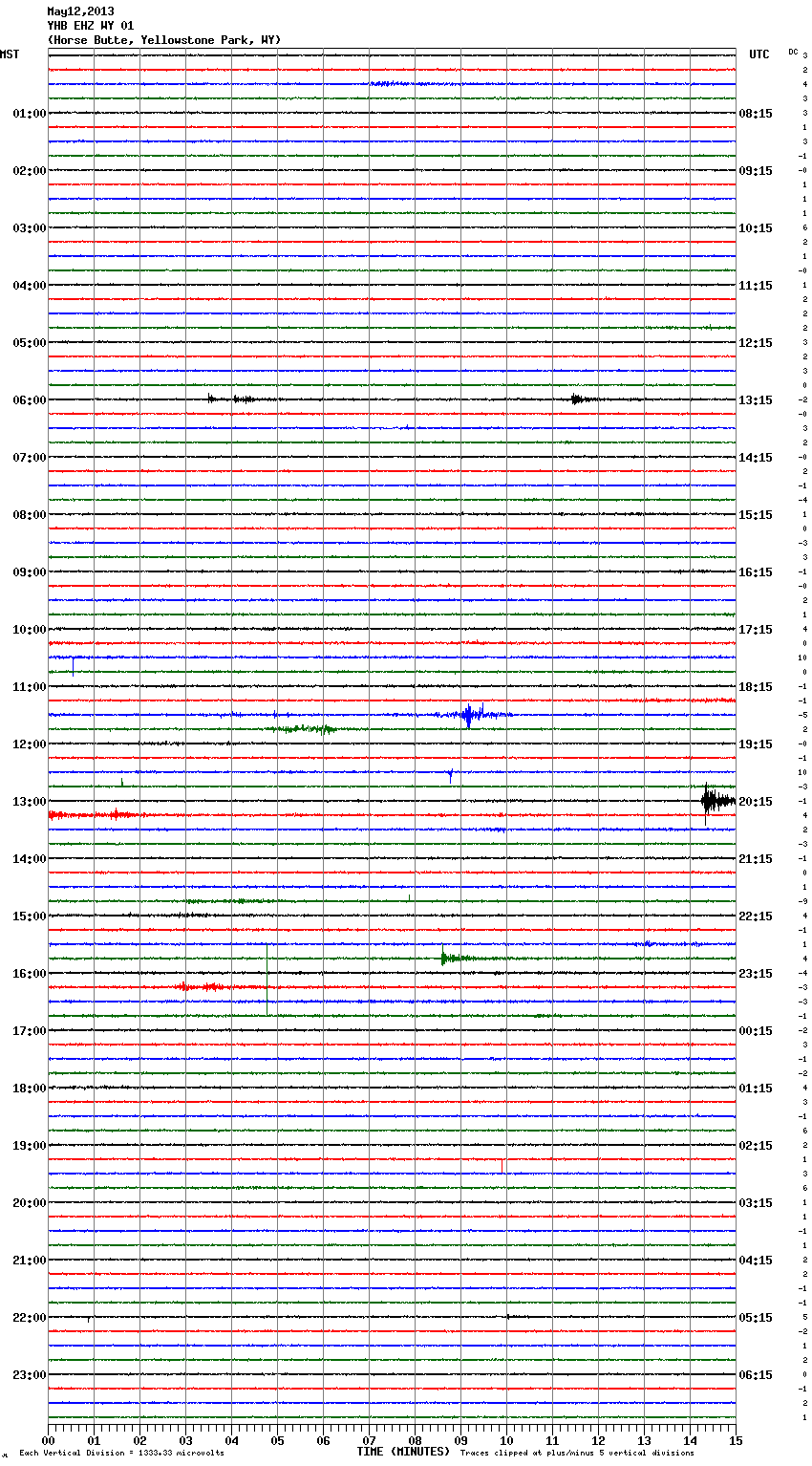Click the 06:15 UTC time label

(756, 1375)
